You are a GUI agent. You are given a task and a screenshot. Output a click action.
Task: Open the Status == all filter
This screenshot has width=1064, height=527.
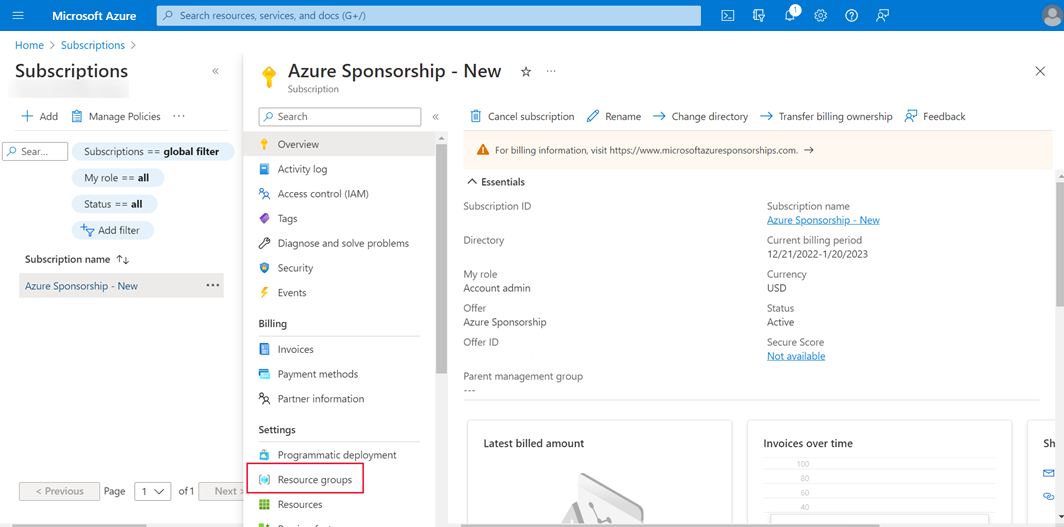(x=114, y=204)
